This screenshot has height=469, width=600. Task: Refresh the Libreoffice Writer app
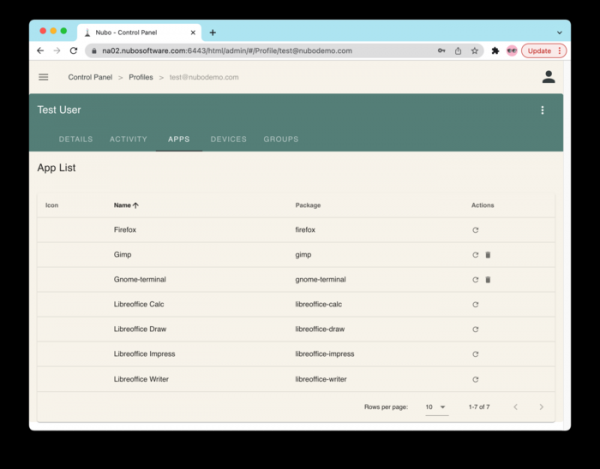click(x=475, y=379)
